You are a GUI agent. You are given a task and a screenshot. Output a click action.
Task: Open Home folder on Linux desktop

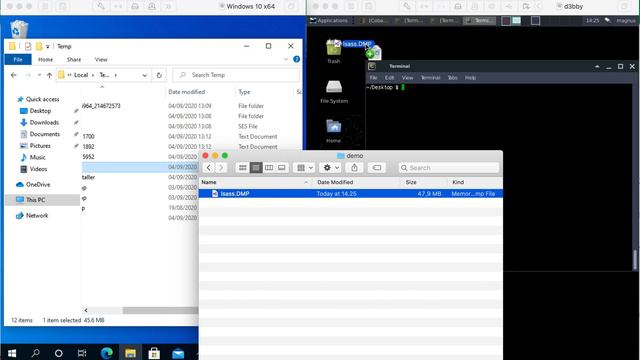(333, 131)
